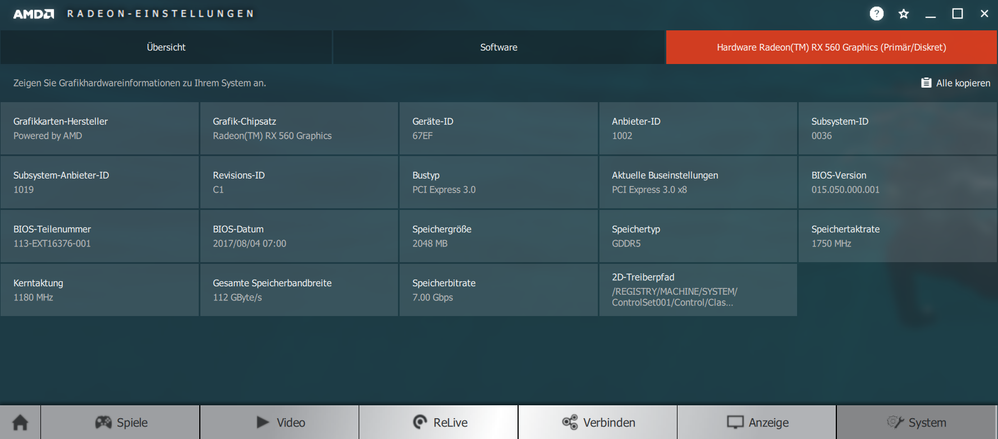Open the Verbinden section
The width and height of the screenshot is (998, 439).
click(x=598, y=422)
